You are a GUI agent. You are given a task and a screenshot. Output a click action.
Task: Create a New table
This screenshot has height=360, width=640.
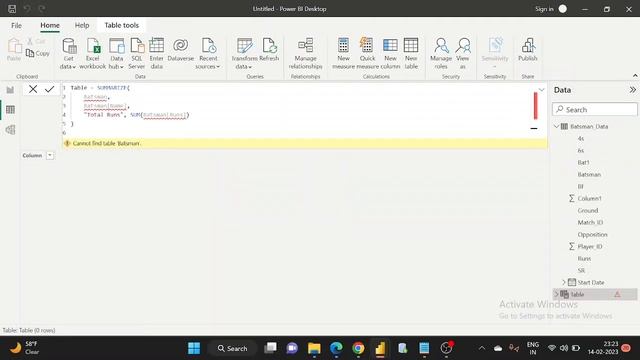(411, 53)
